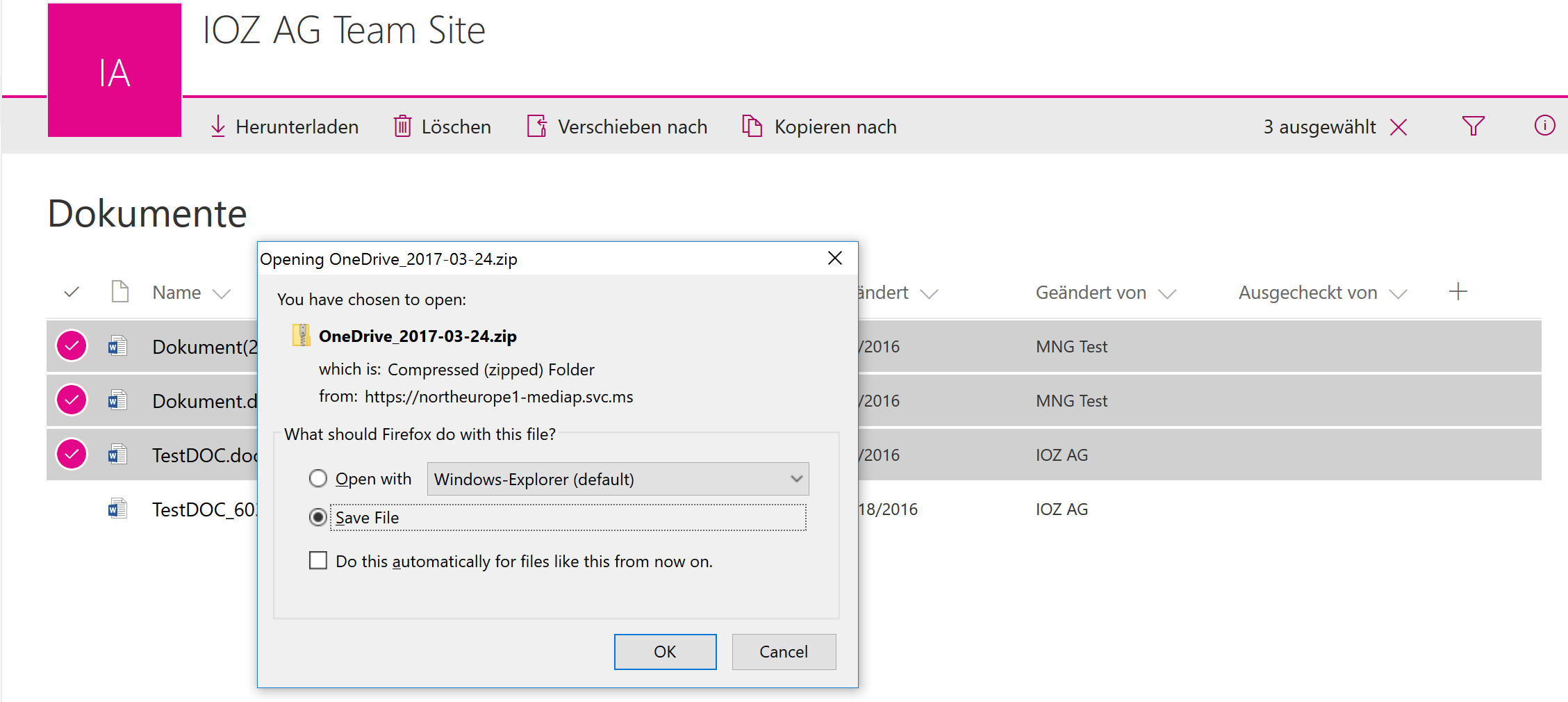The height and width of the screenshot is (702, 1568).
Task: Expand the Name column sort chevron
Action: (x=222, y=294)
